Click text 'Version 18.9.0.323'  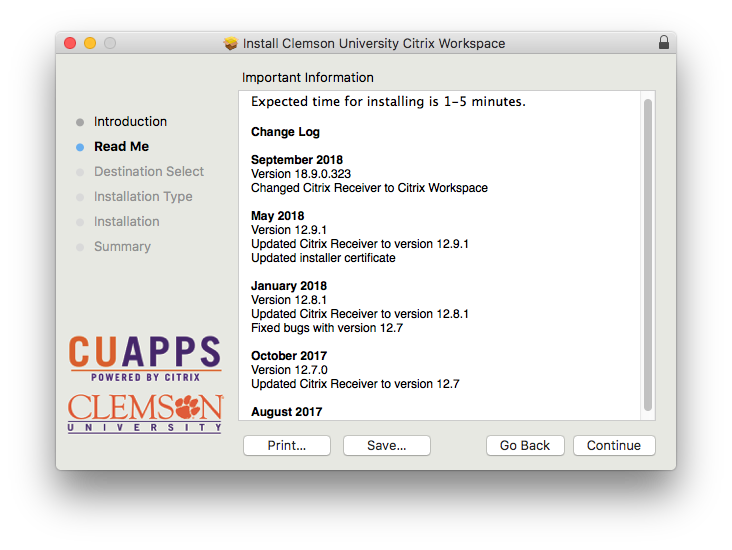(301, 174)
